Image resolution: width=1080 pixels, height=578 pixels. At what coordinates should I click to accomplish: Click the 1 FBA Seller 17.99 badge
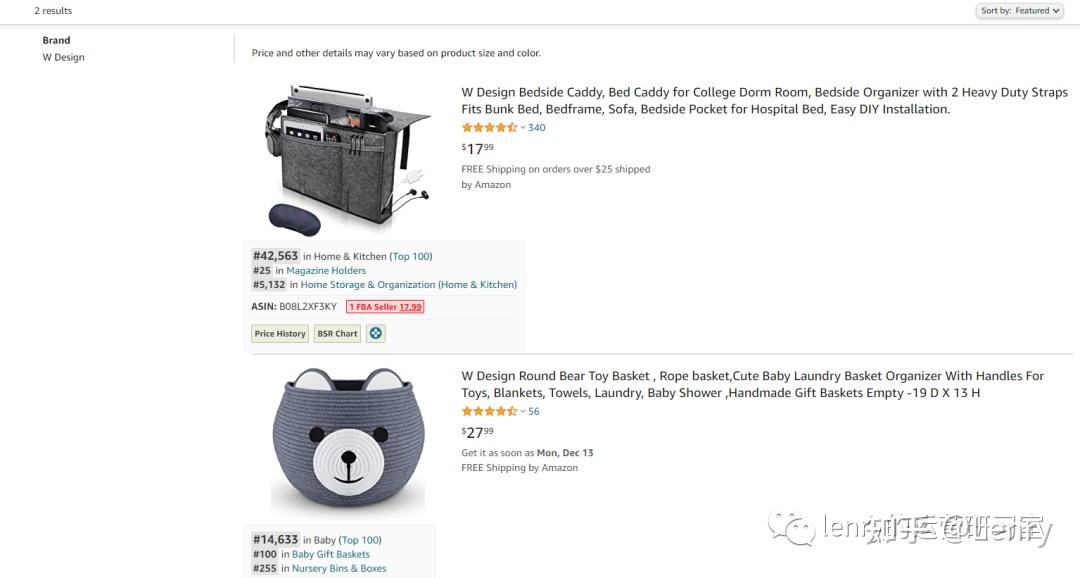[x=385, y=307]
